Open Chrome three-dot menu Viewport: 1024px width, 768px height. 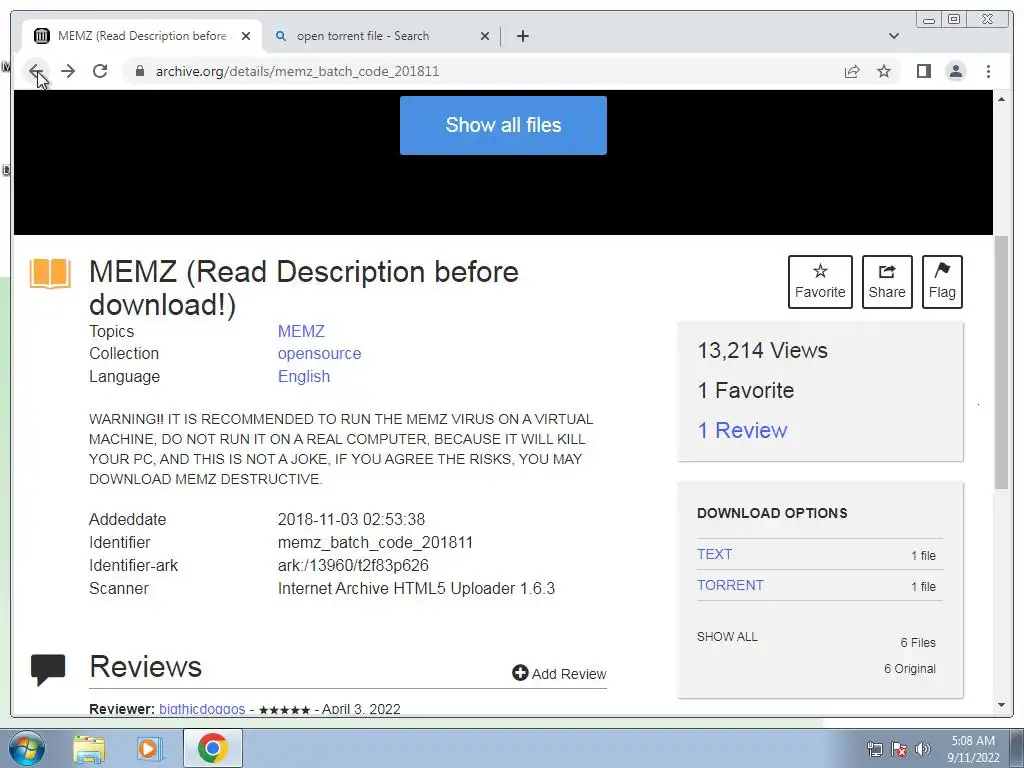pos(988,71)
